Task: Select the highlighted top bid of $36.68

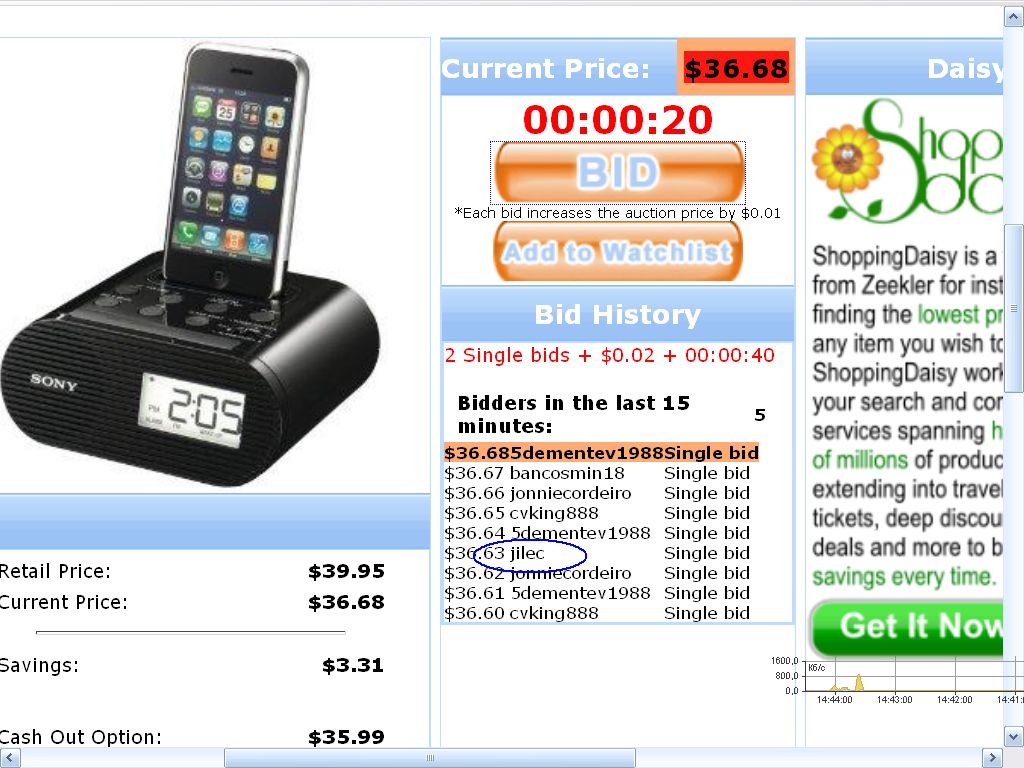Action: [601, 453]
